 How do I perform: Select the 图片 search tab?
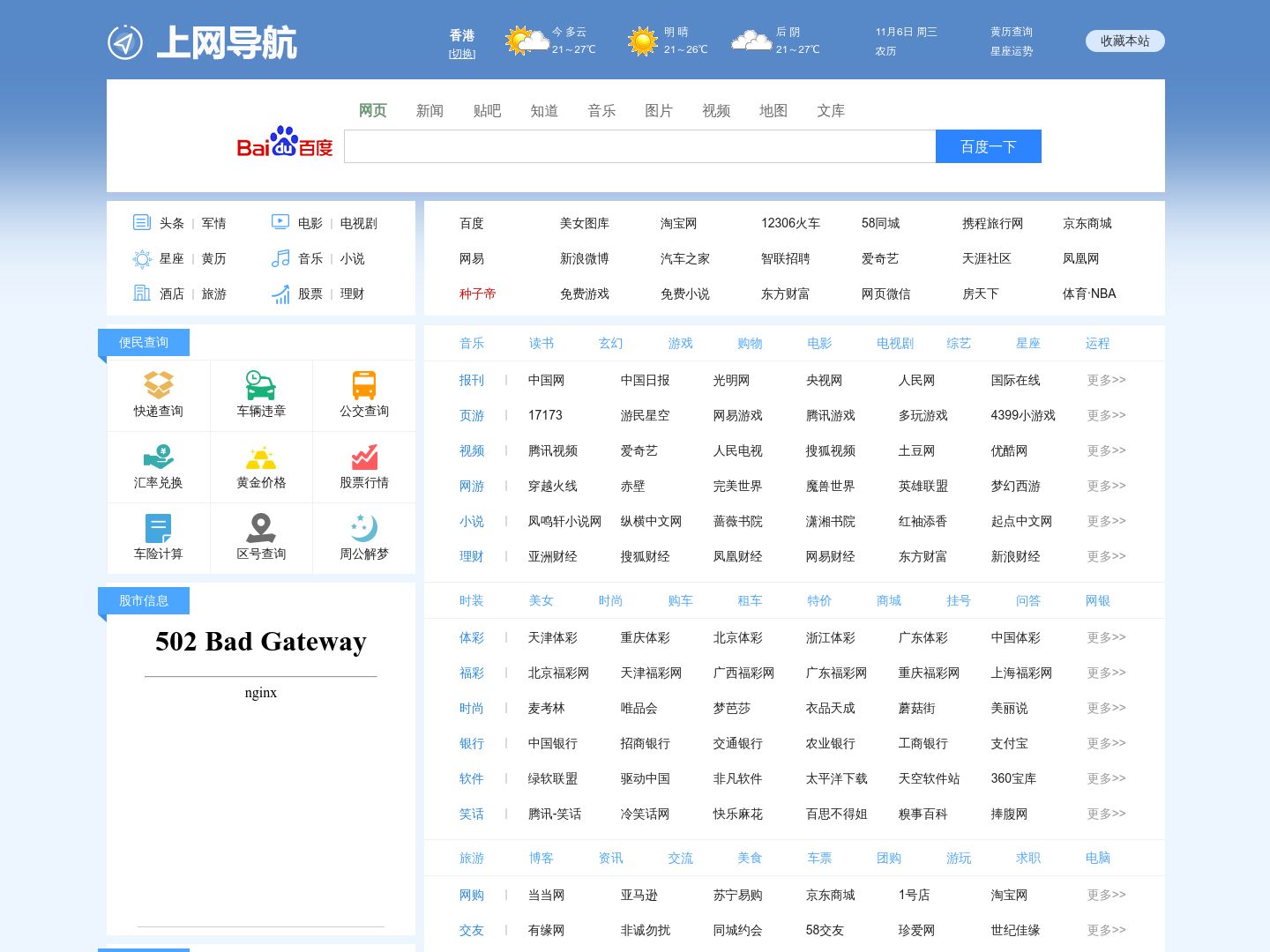coord(660,110)
